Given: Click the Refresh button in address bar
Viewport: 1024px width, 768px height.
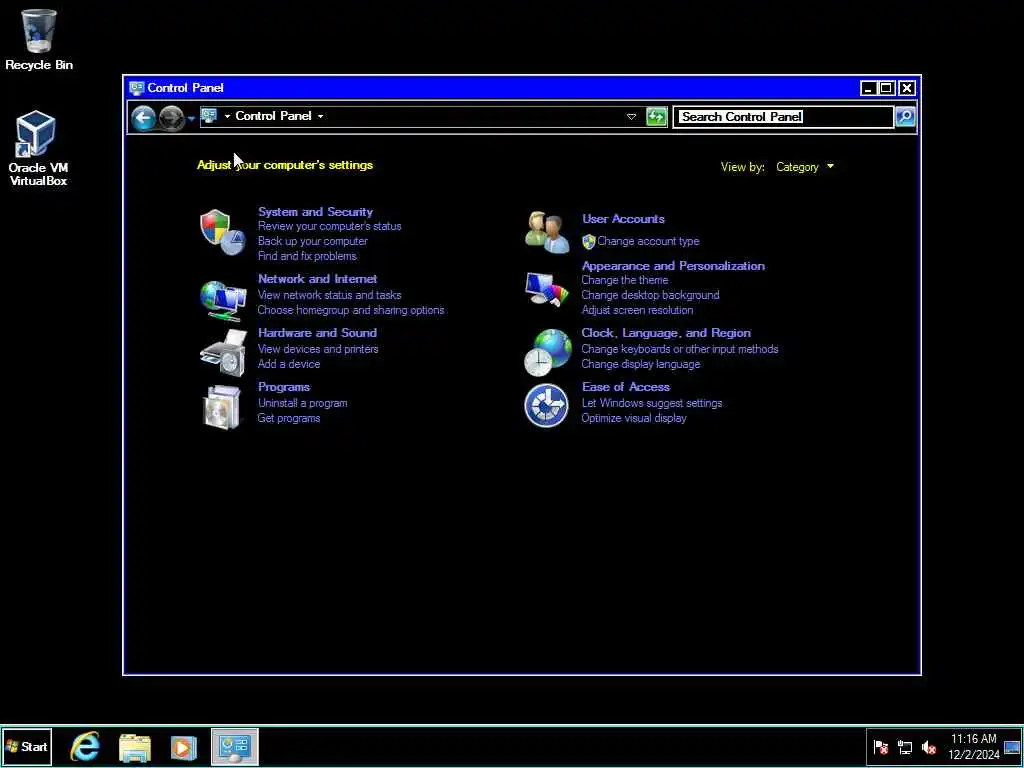Looking at the screenshot, I should [x=656, y=117].
